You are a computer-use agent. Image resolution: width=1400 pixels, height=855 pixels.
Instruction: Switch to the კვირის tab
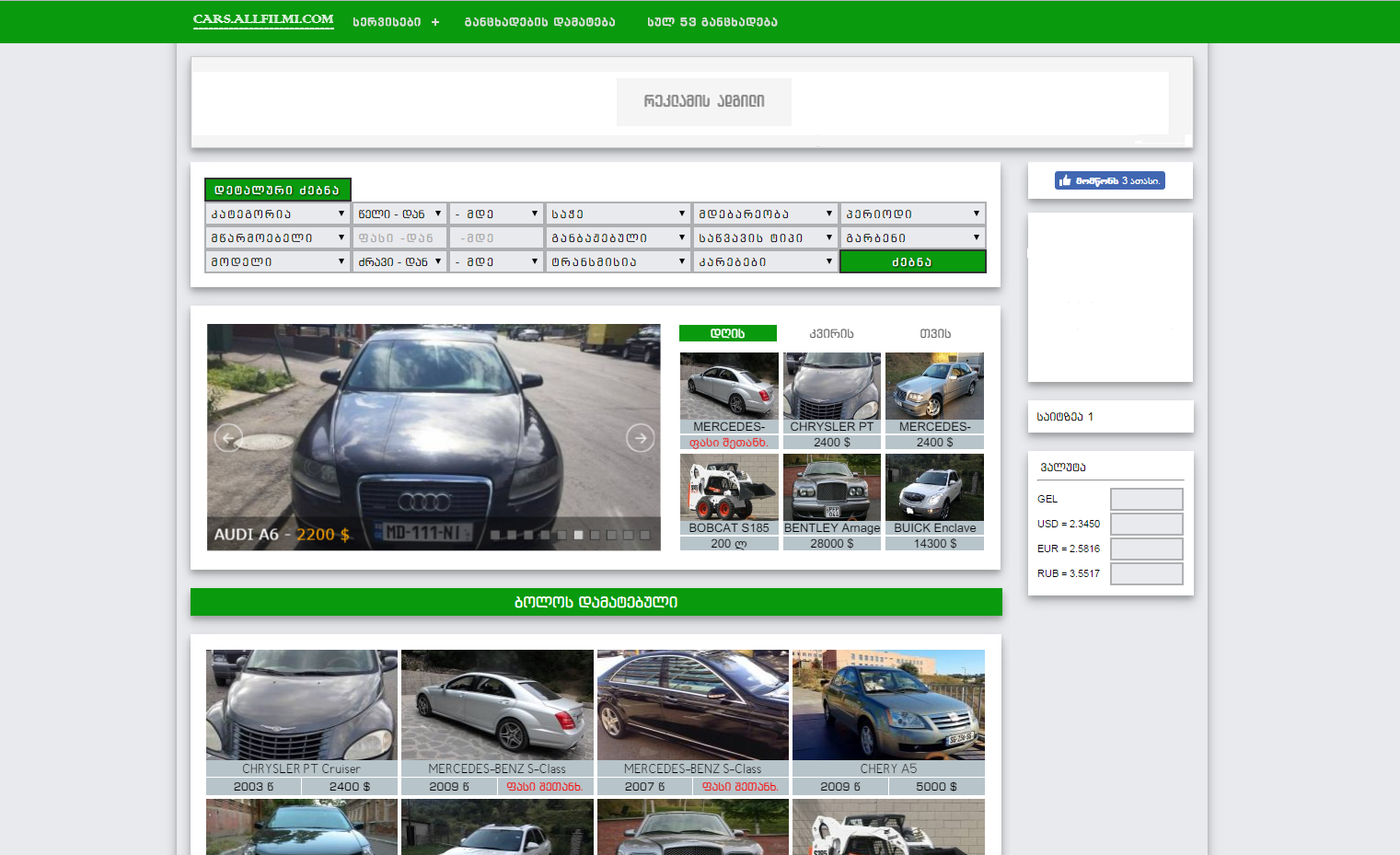pos(831,333)
